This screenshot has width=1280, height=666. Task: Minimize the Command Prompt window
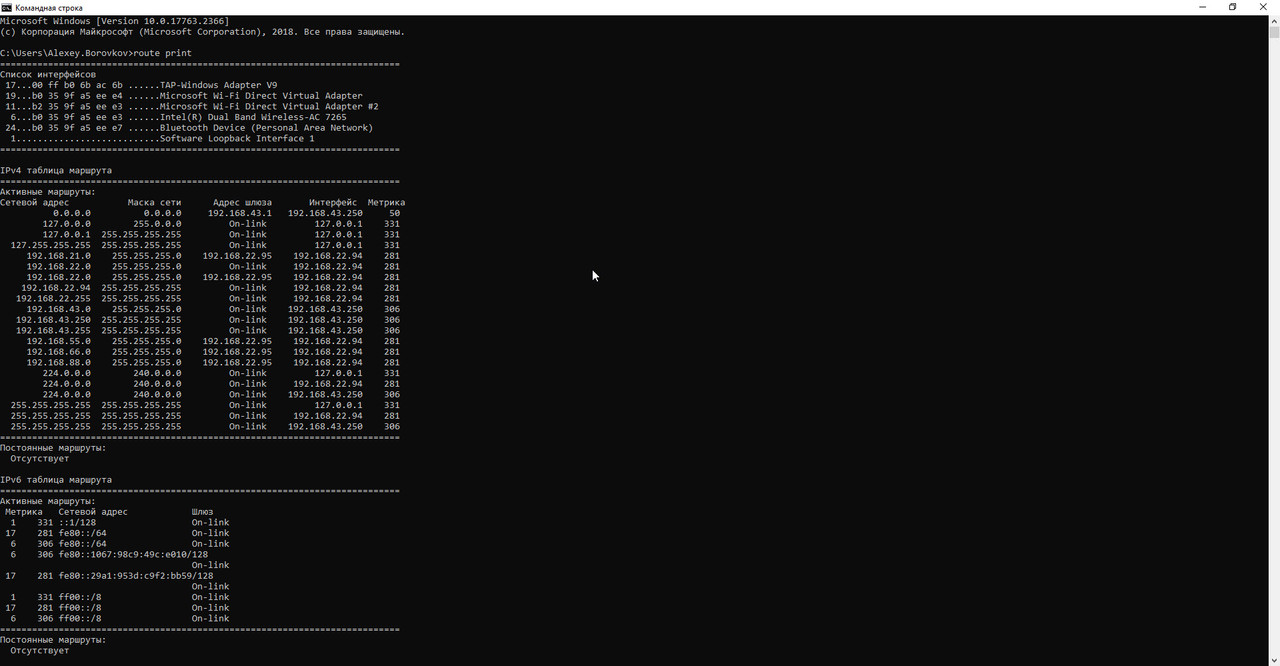tap(1204, 7)
